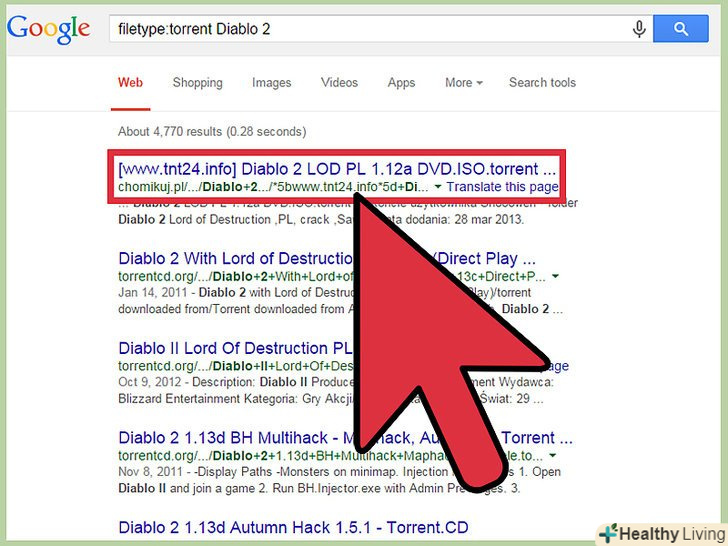The width and height of the screenshot is (728, 546).
Task: Click the About 4,770 results text
Action: pos(212,132)
